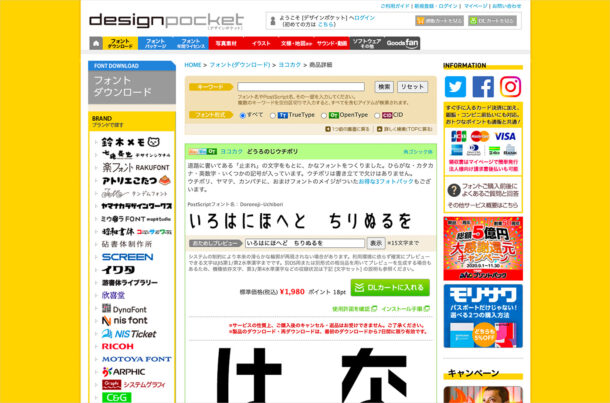Open the C&G brand logo
610x403 pixels.
116,398
